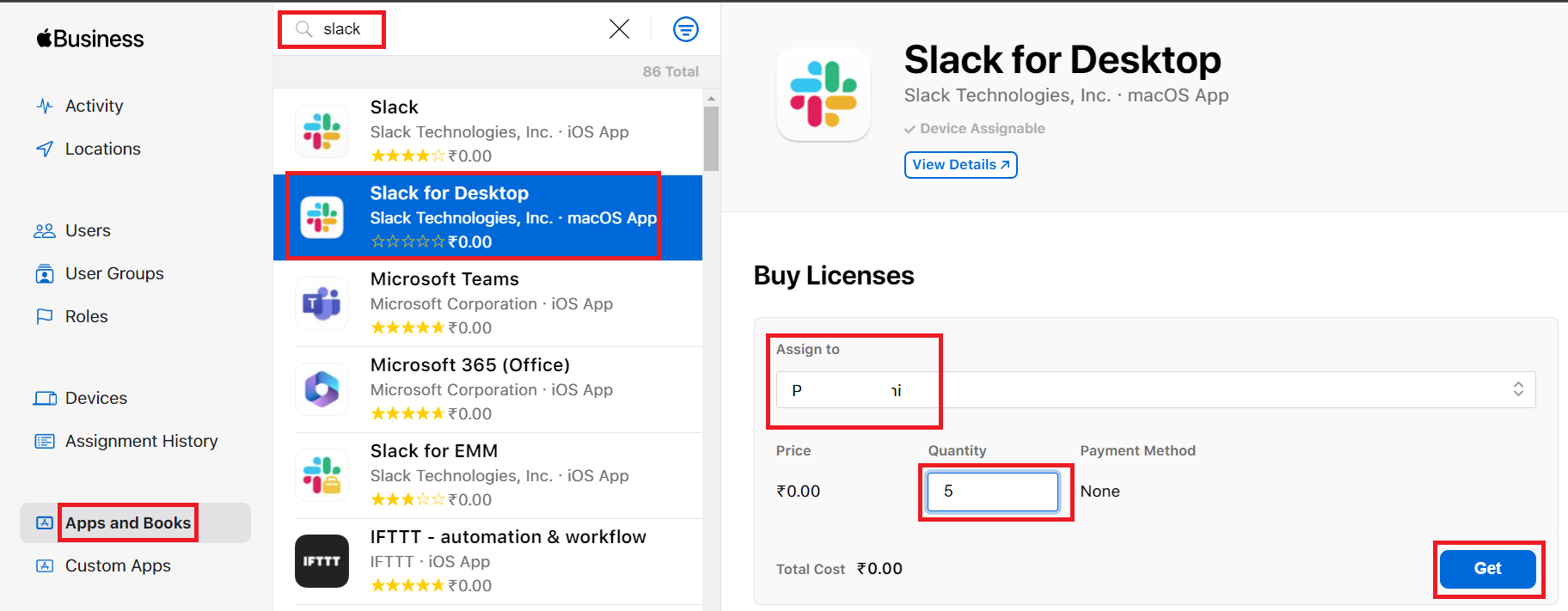Viewport: 1568px width, 611px height.
Task: Open User Groups section
Action: click(x=114, y=273)
